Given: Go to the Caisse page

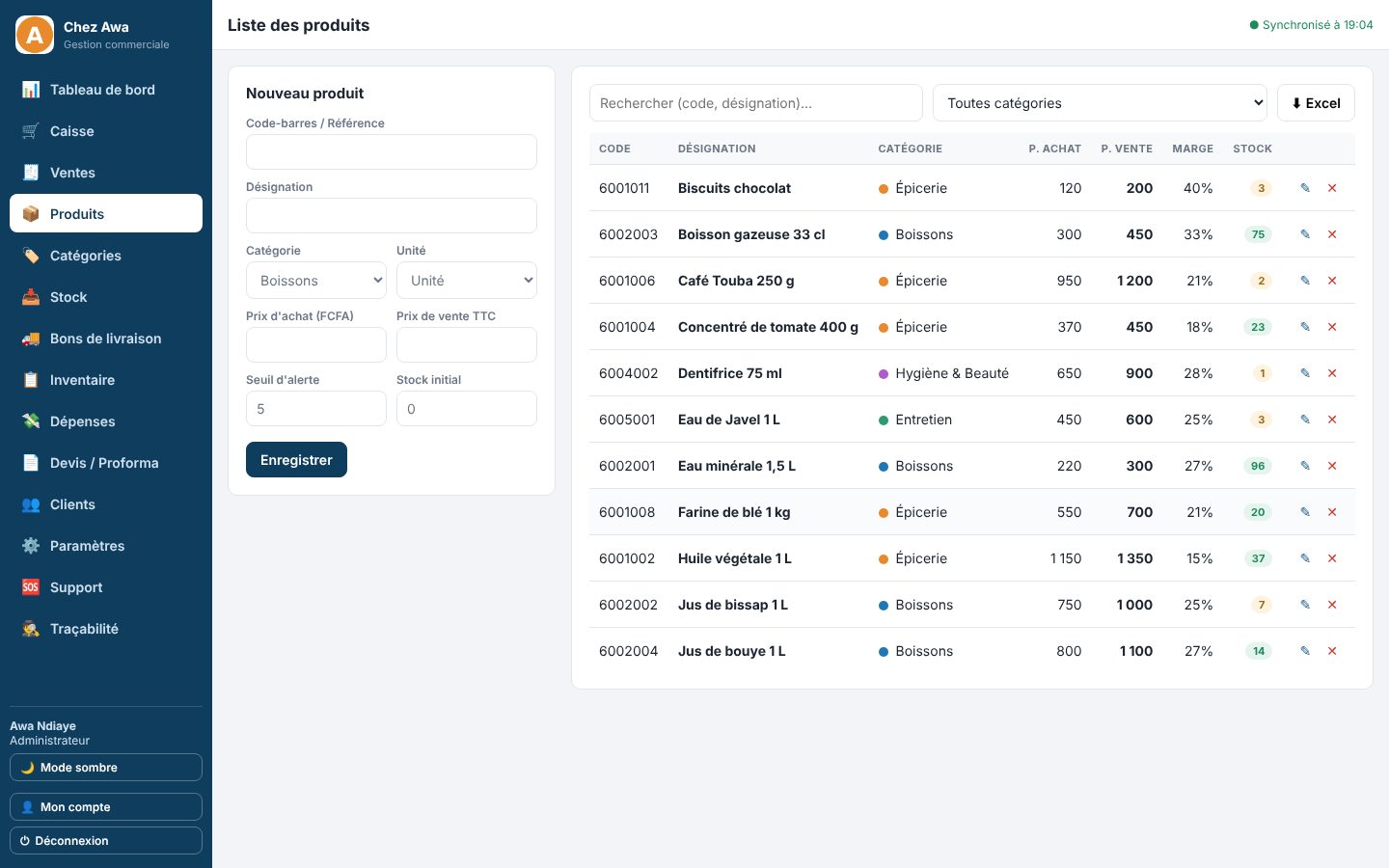Looking at the screenshot, I should pos(106,131).
